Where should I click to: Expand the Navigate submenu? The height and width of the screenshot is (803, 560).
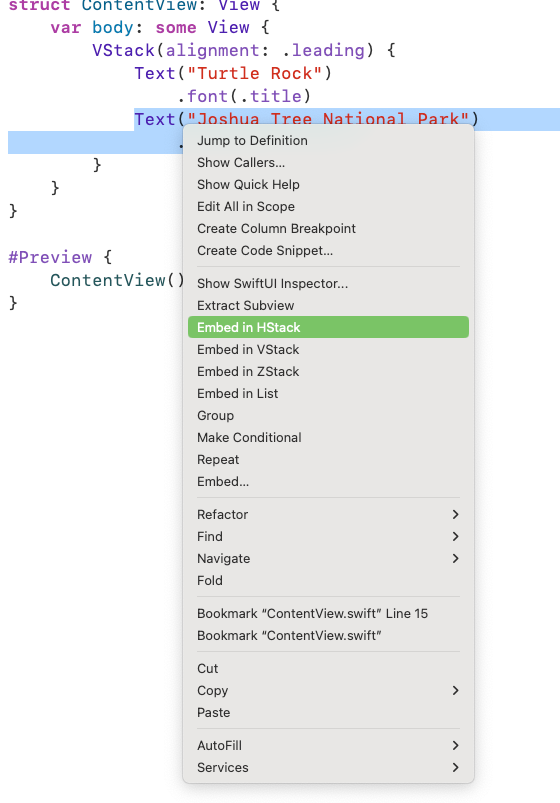[328, 558]
